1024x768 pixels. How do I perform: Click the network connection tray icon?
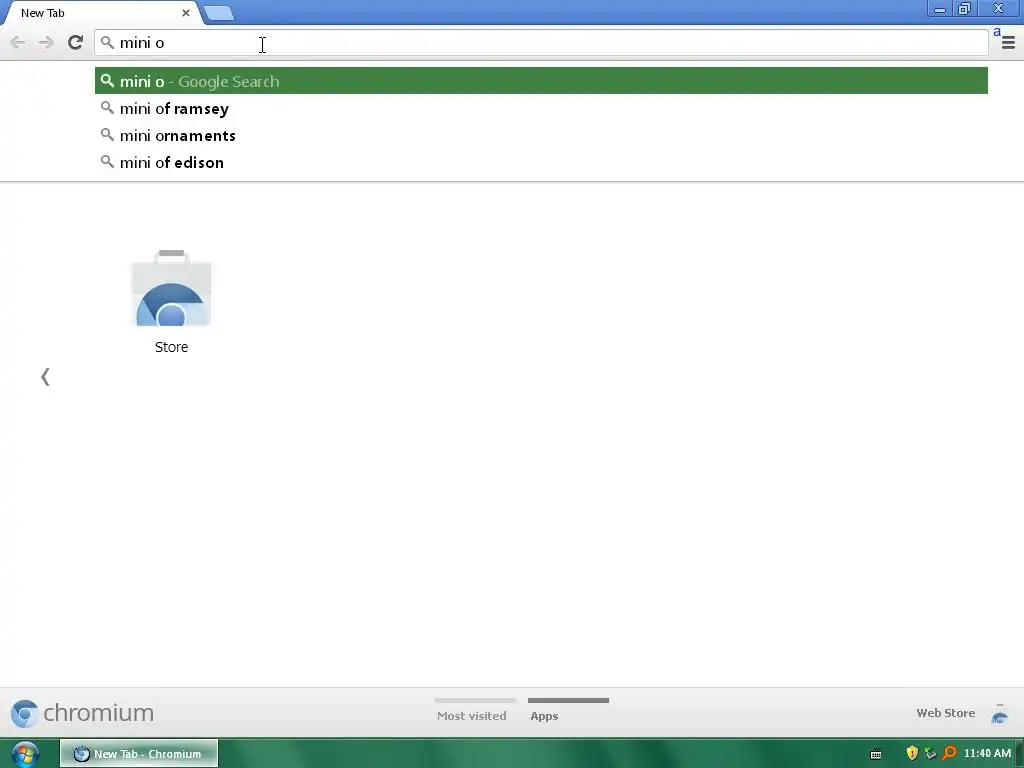point(930,754)
